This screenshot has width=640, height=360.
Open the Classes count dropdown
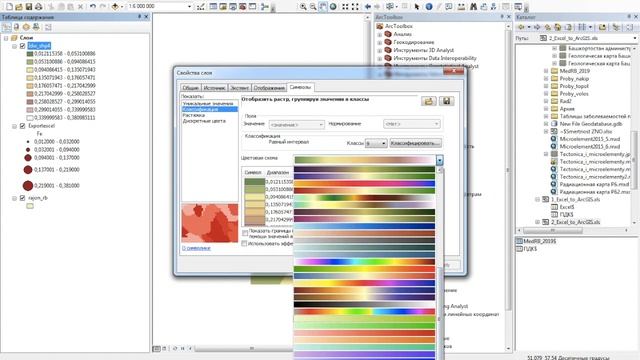pos(376,143)
